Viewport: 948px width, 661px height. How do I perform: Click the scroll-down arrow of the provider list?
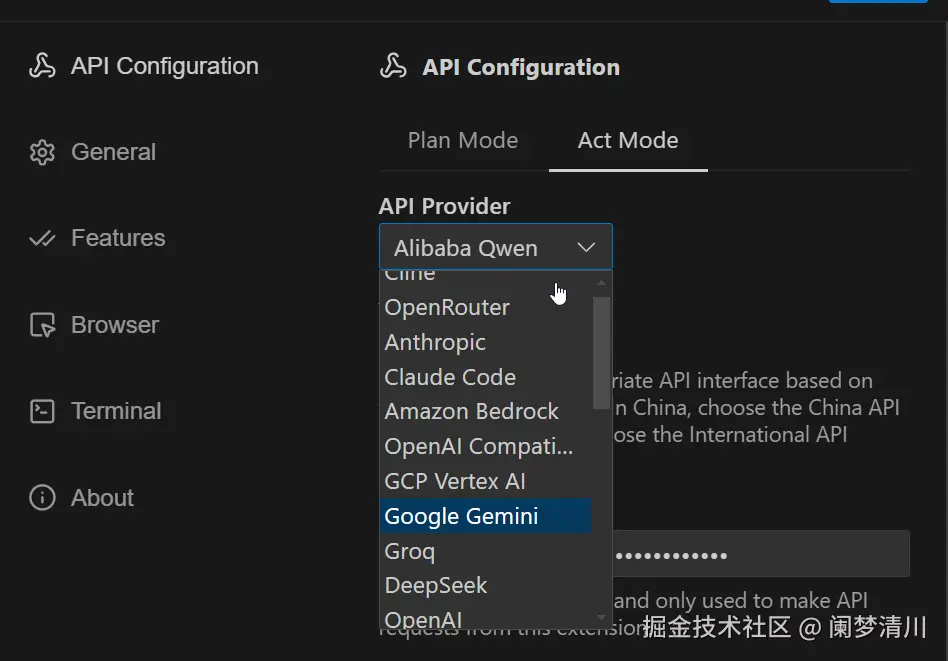click(x=601, y=617)
